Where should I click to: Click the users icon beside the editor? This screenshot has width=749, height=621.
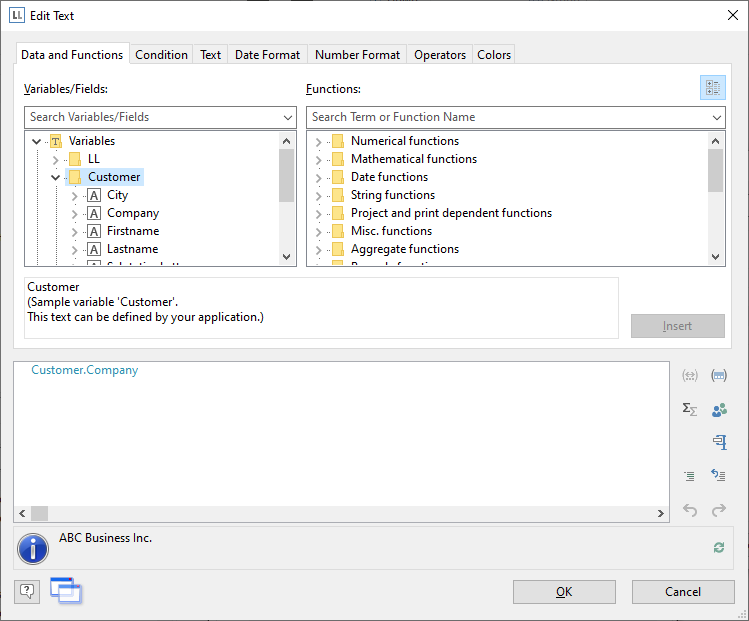coord(718,409)
